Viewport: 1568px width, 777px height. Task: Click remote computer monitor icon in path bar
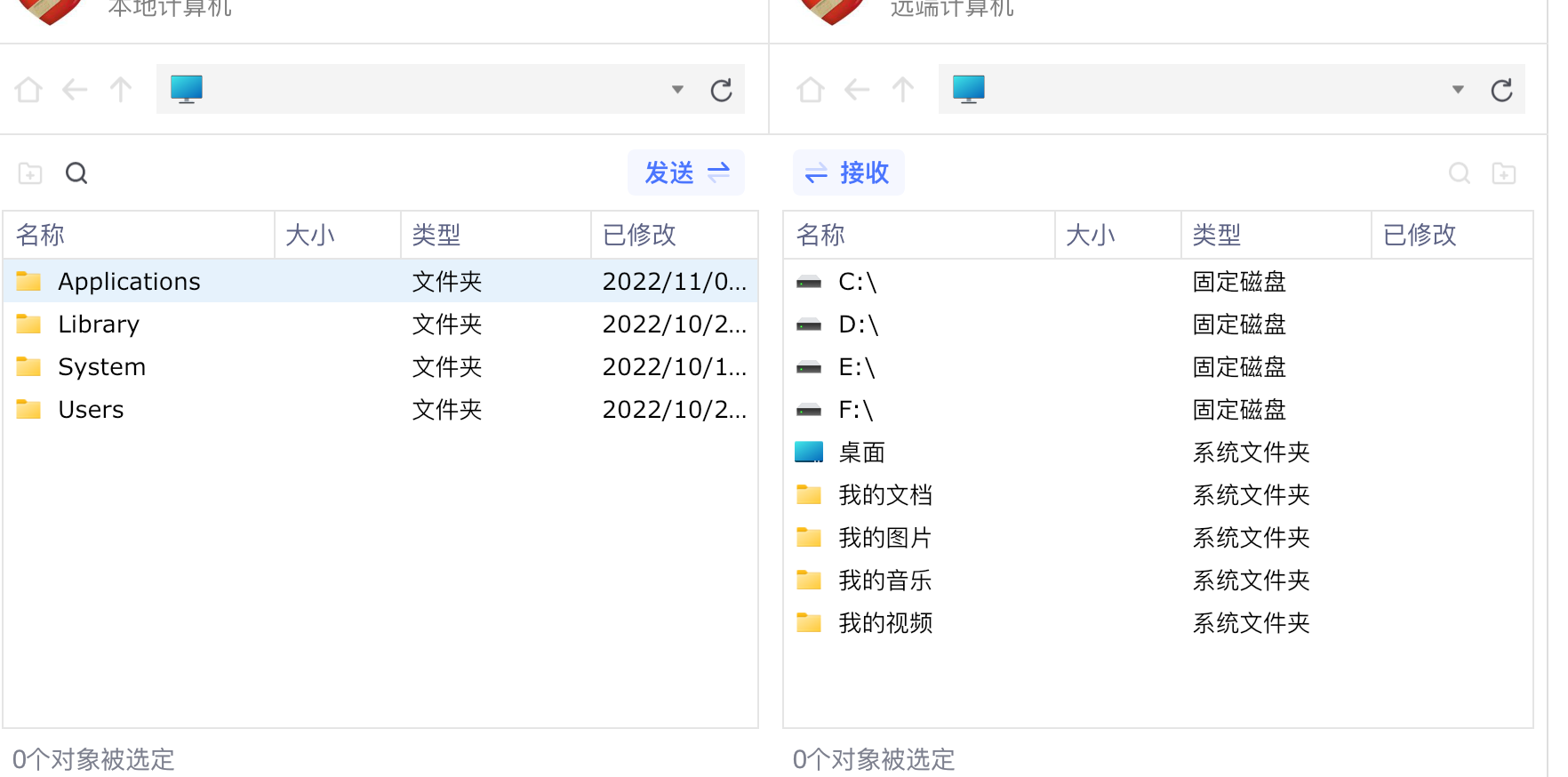[969, 90]
